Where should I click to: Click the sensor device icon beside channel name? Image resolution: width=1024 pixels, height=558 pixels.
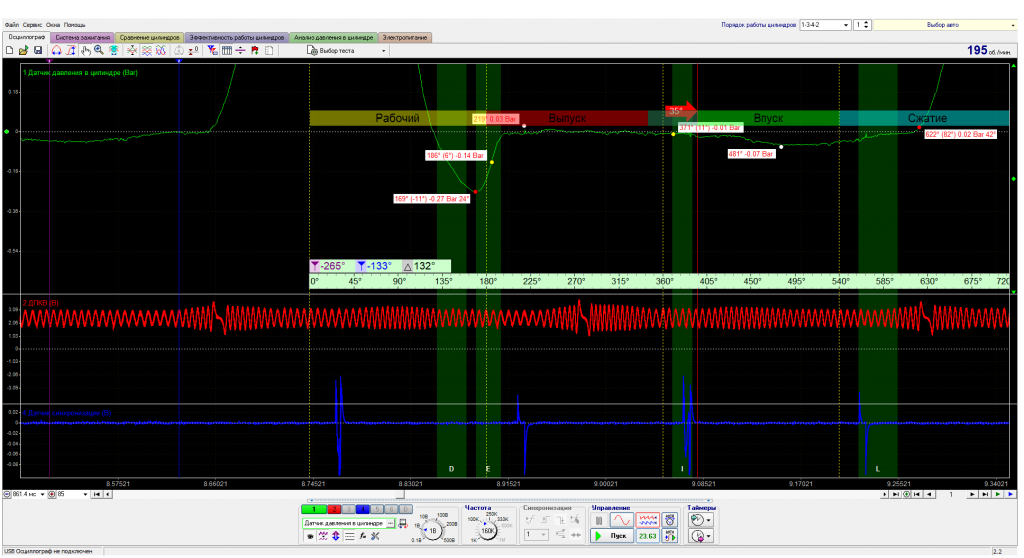point(403,523)
